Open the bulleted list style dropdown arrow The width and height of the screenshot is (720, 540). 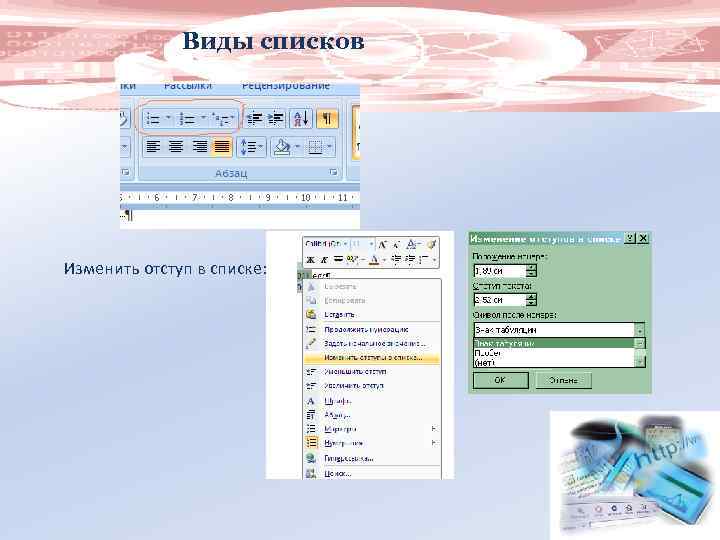coord(168,118)
